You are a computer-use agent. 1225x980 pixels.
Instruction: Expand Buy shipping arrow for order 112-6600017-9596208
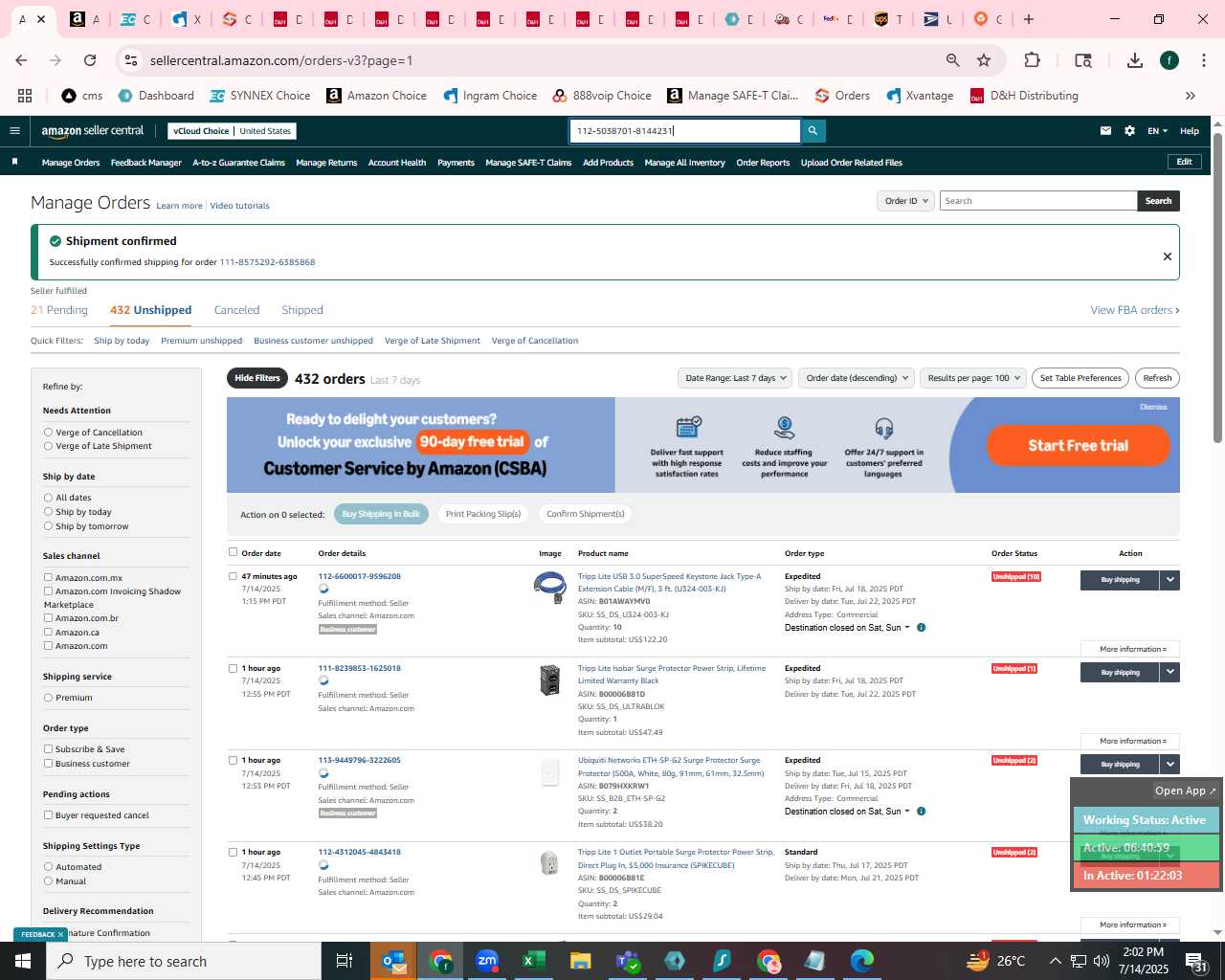click(x=1169, y=580)
